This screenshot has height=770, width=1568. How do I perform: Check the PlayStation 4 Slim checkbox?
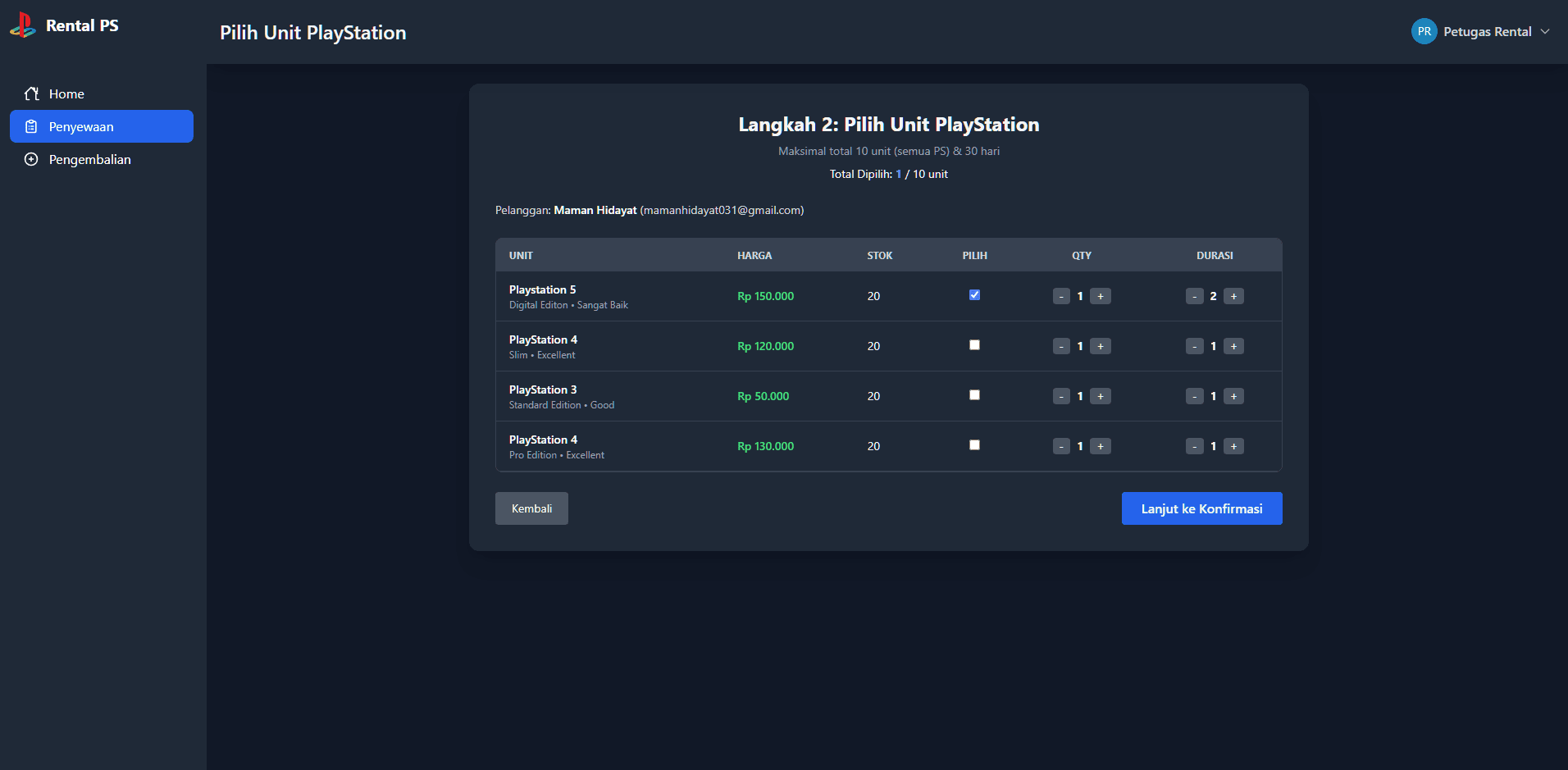974,345
